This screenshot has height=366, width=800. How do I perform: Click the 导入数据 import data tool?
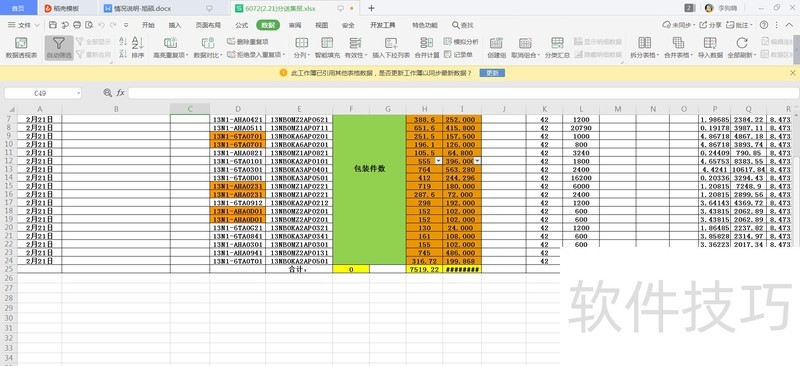click(x=710, y=48)
